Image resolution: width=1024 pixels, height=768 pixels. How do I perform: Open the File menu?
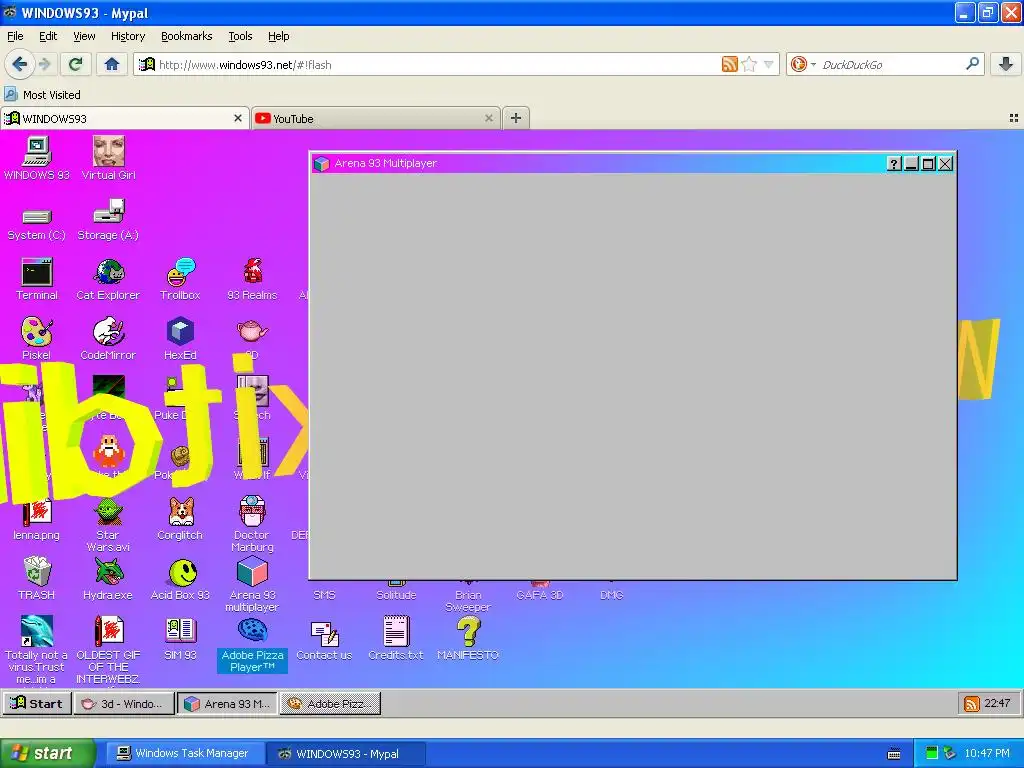[x=15, y=36]
